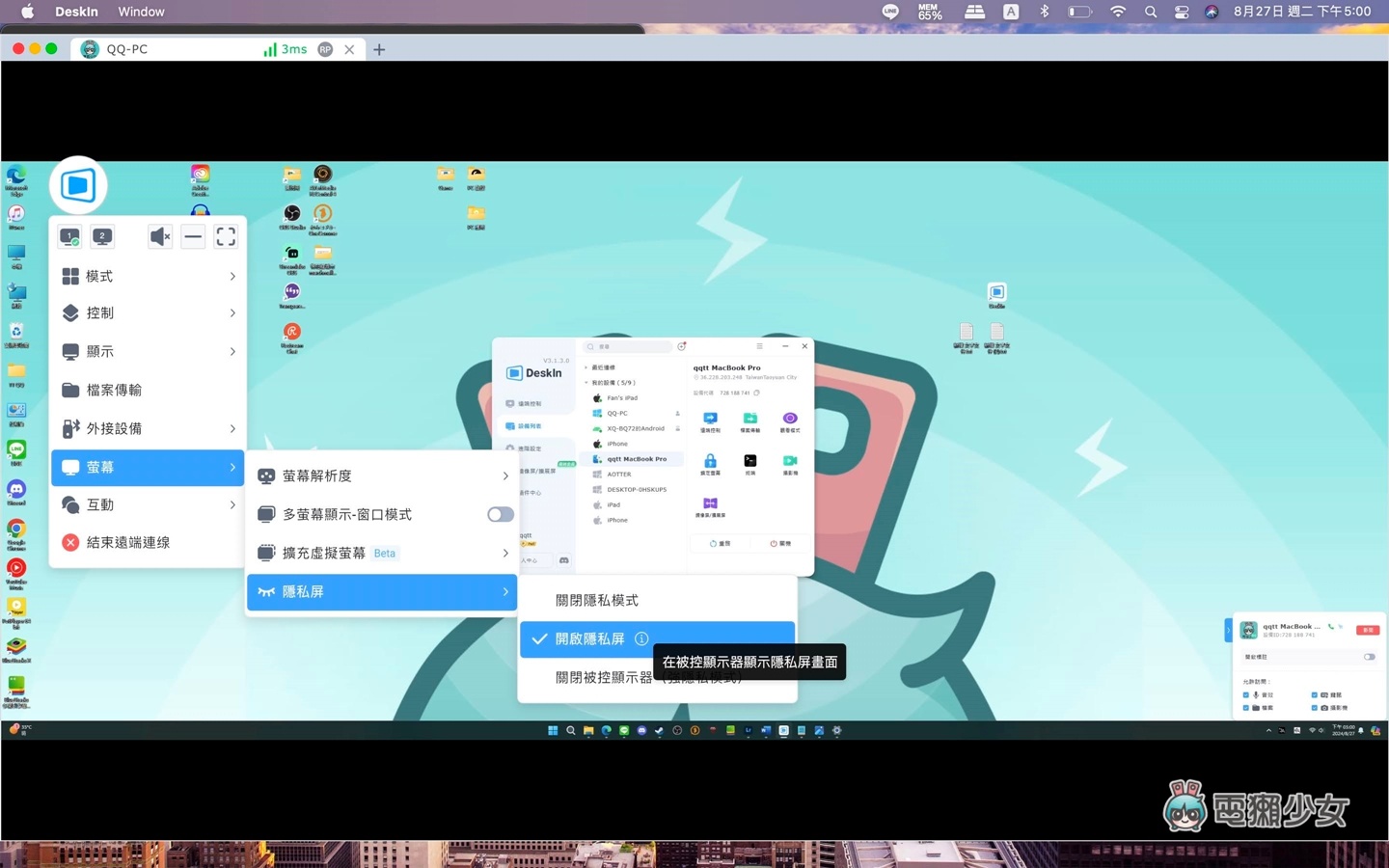Image resolution: width=1389 pixels, height=868 pixels.
Task: Uncheck the microphone 音效 permission checkbox
Action: pos(1245,694)
